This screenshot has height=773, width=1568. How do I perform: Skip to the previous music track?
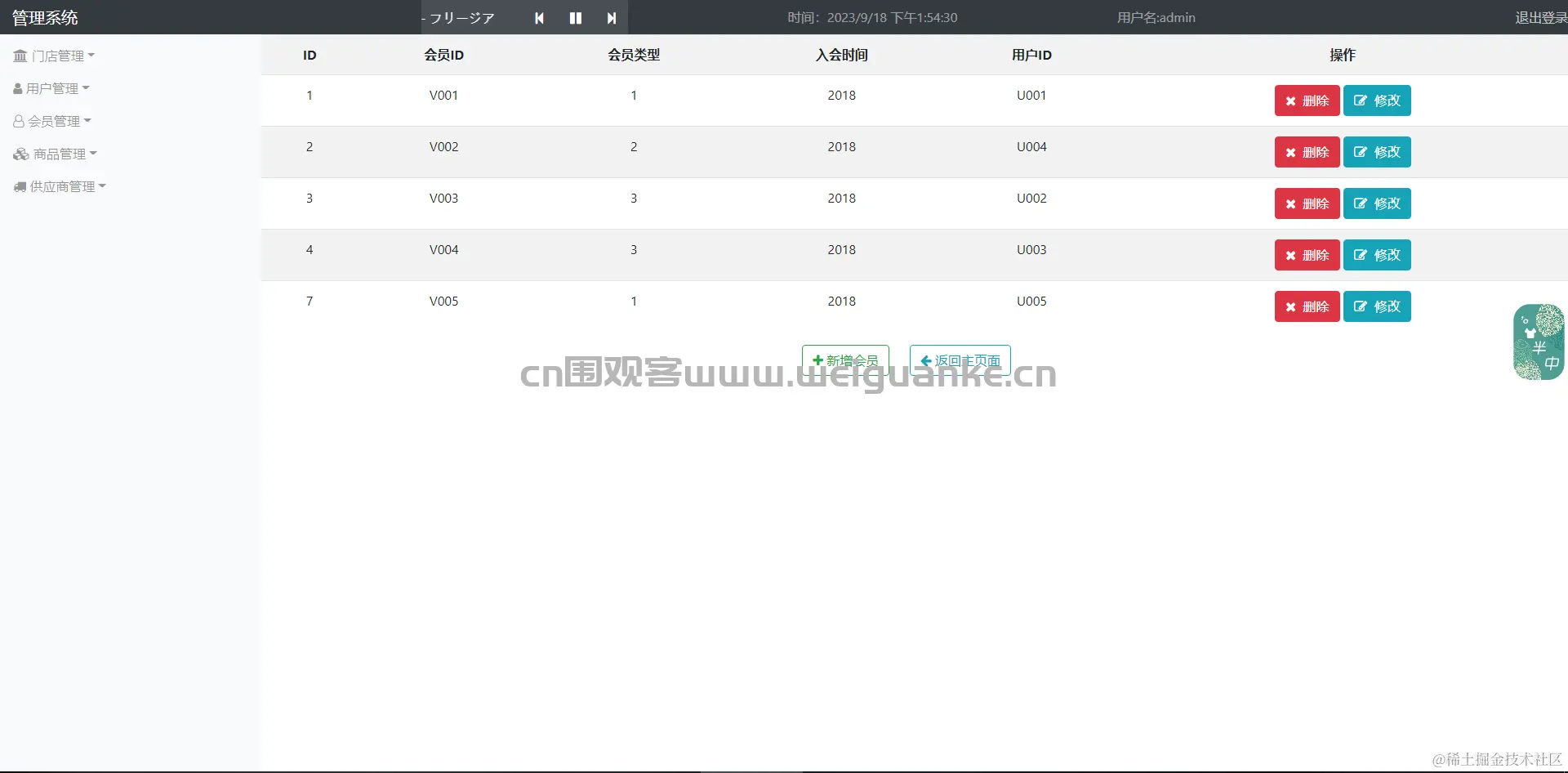pos(539,18)
